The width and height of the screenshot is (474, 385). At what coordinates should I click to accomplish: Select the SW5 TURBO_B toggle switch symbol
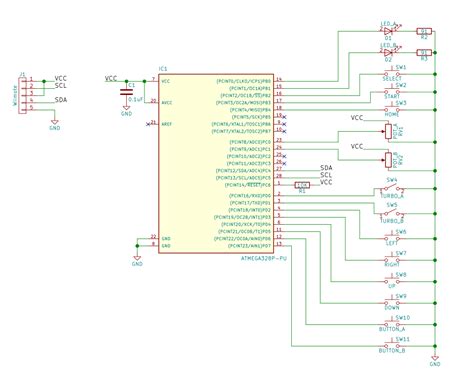point(392,213)
